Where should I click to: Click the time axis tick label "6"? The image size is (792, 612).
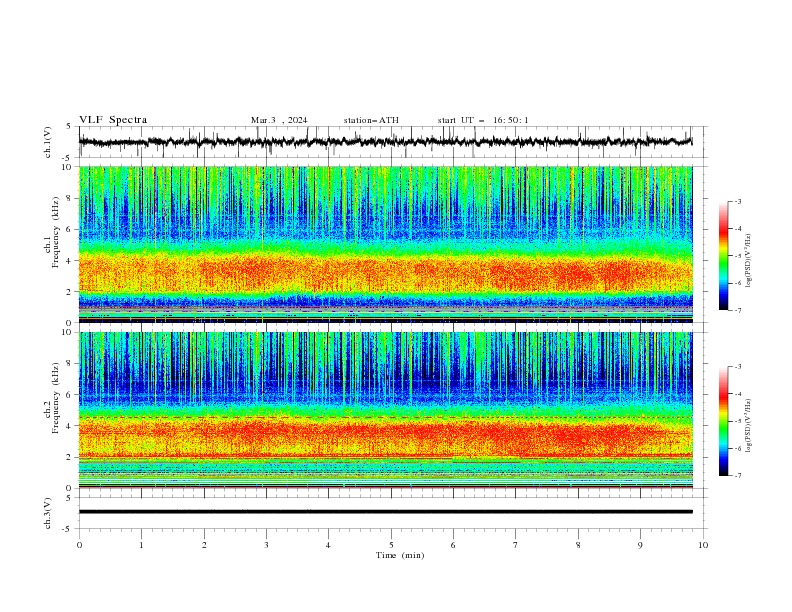point(453,545)
